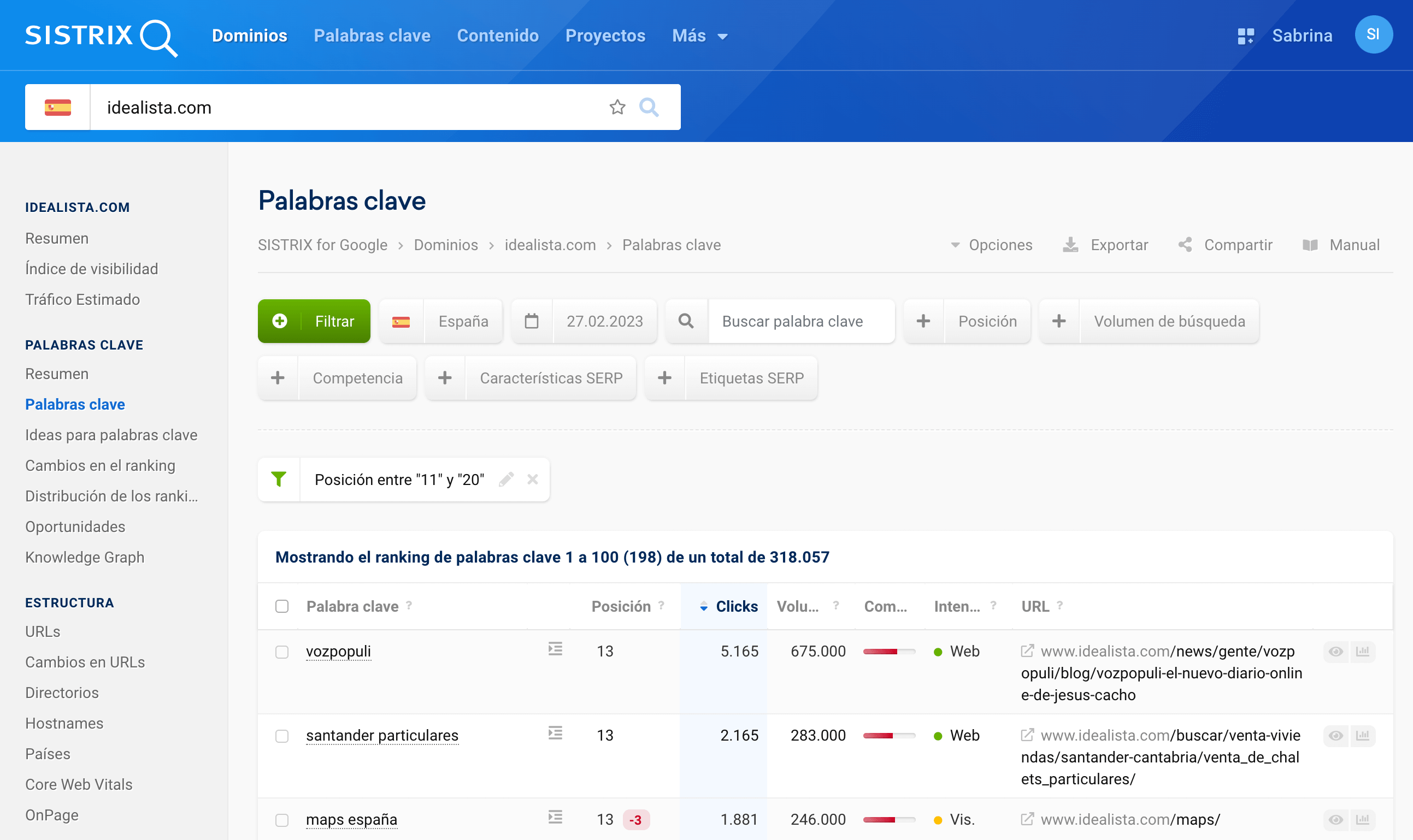Image resolution: width=1413 pixels, height=840 pixels.
Task: Click the chart history icon for santander particulares
Action: click(x=1363, y=735)
